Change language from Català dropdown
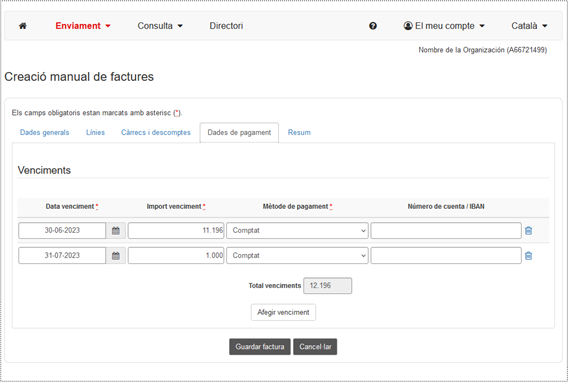This screenshot has width=568, height=382. [529, 26]
